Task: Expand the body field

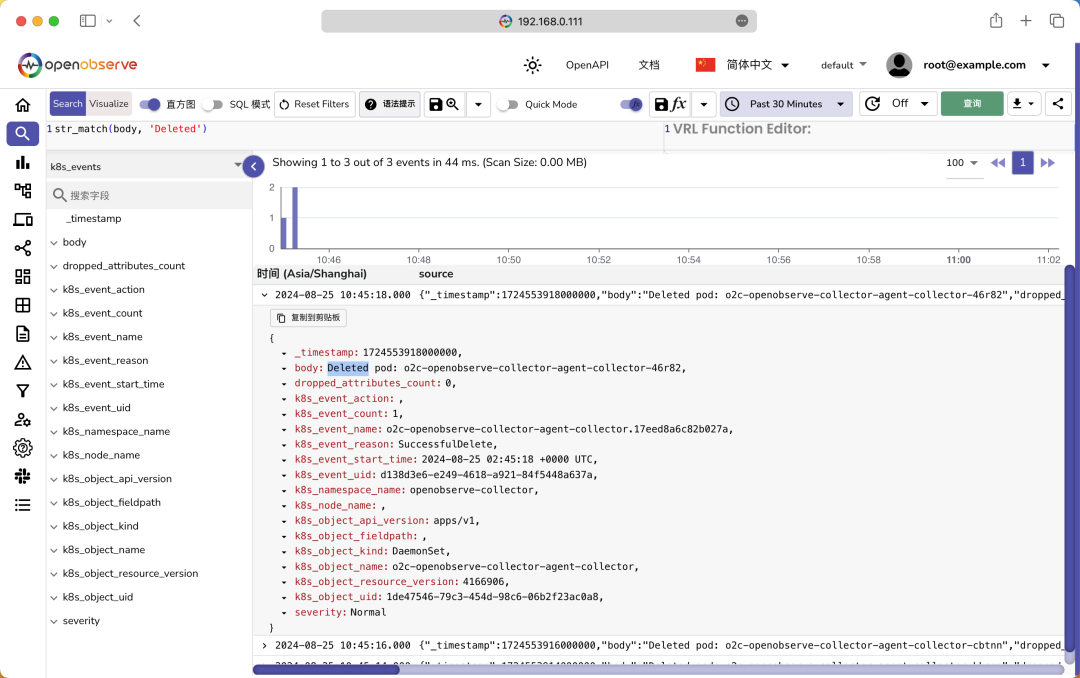Action: (x=54, y=243)
